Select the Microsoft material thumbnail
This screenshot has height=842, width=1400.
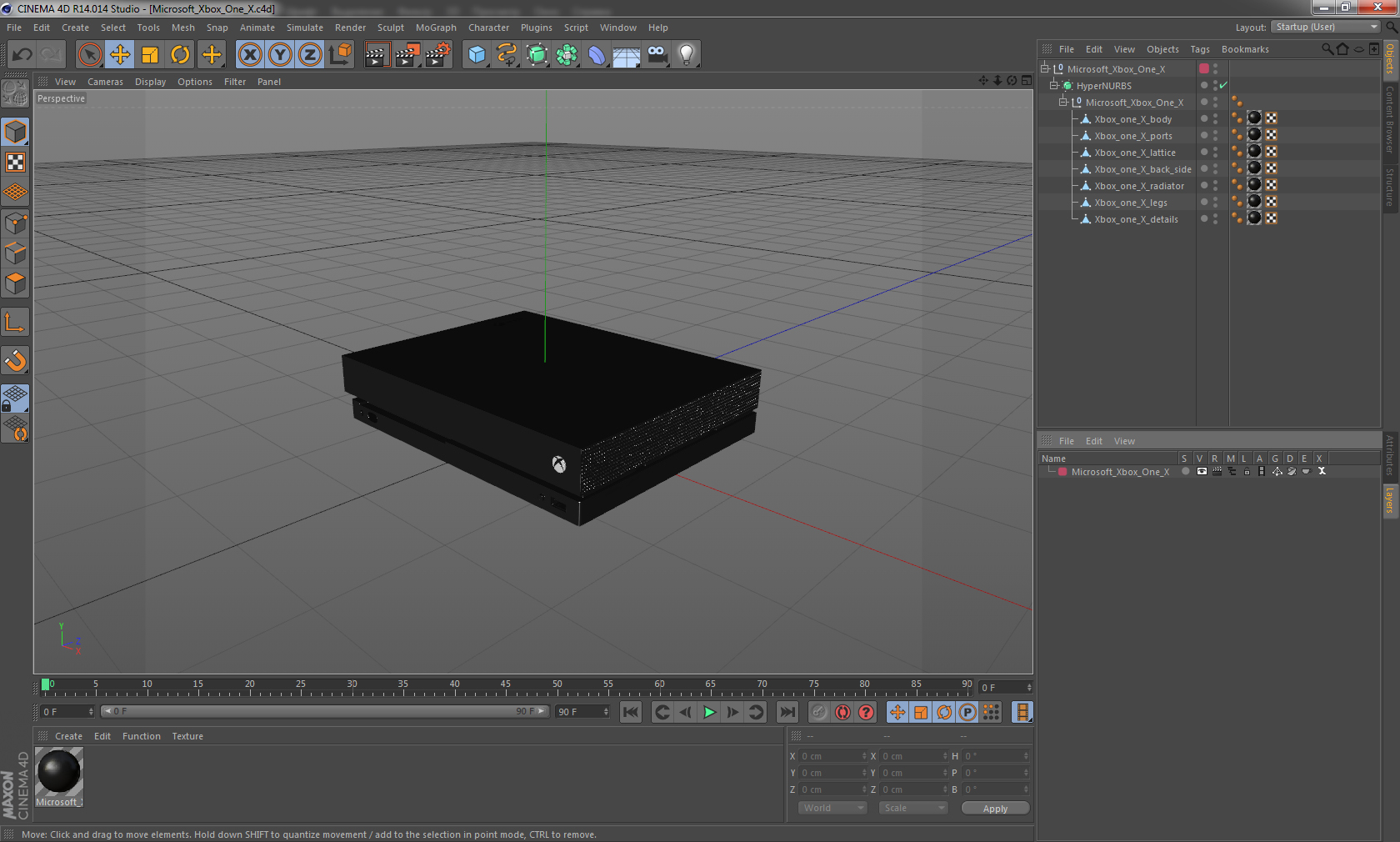(x=59, y=771)
